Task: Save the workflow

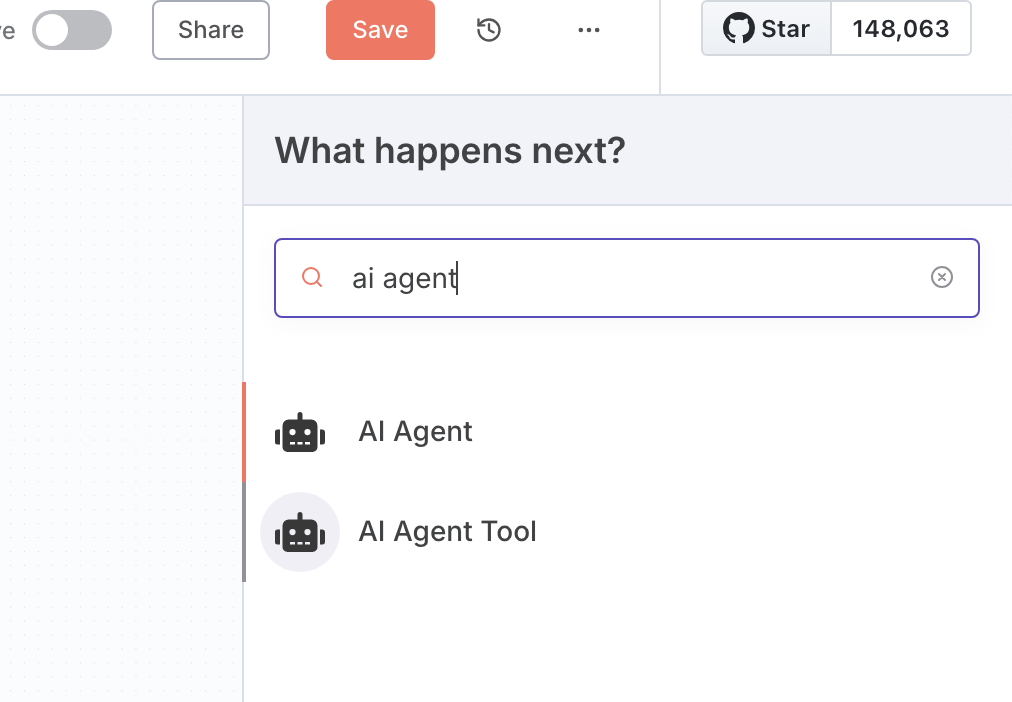Action: click(x=380, y=30)
